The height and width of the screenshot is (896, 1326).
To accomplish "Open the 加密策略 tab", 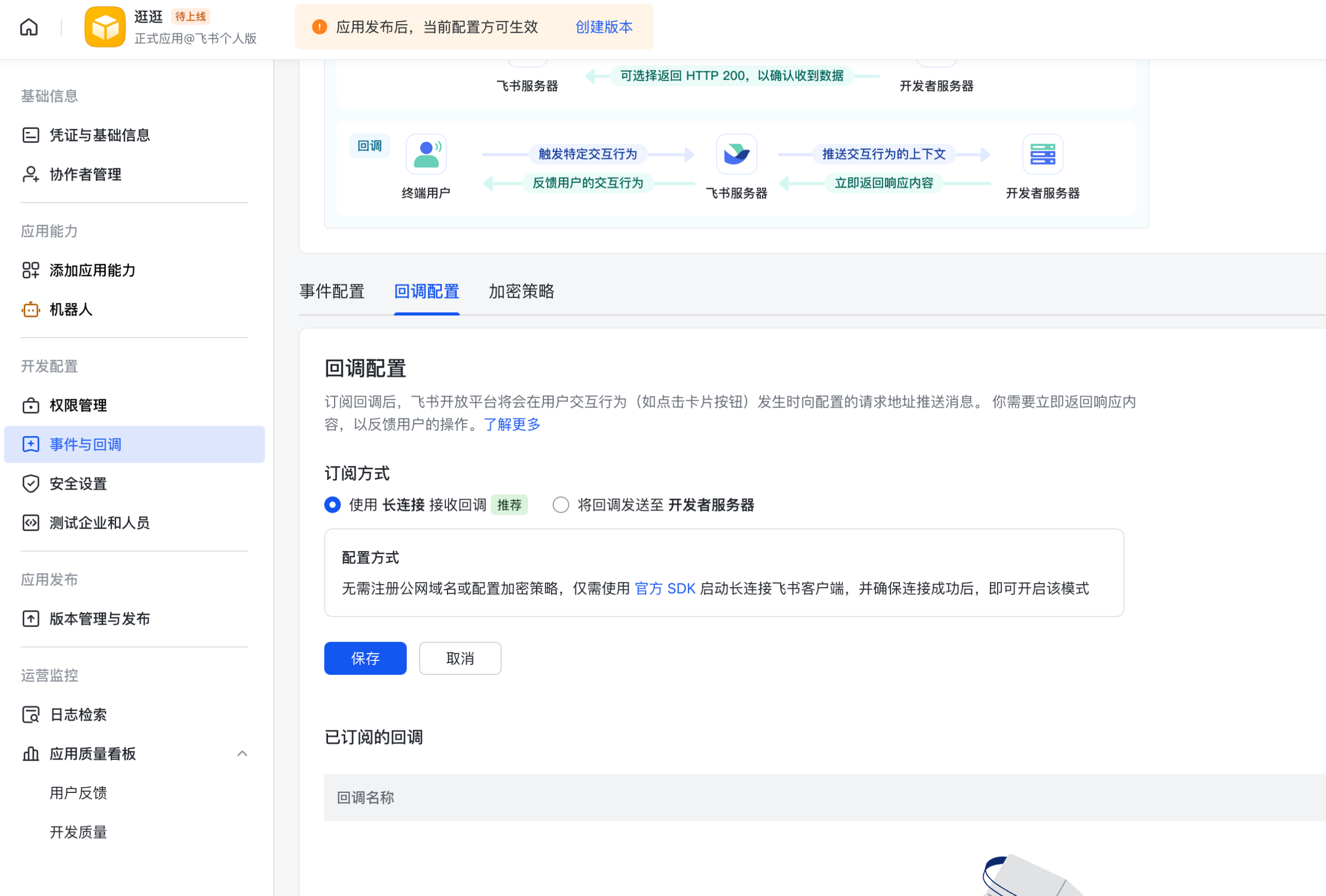I will click(521, 292).
